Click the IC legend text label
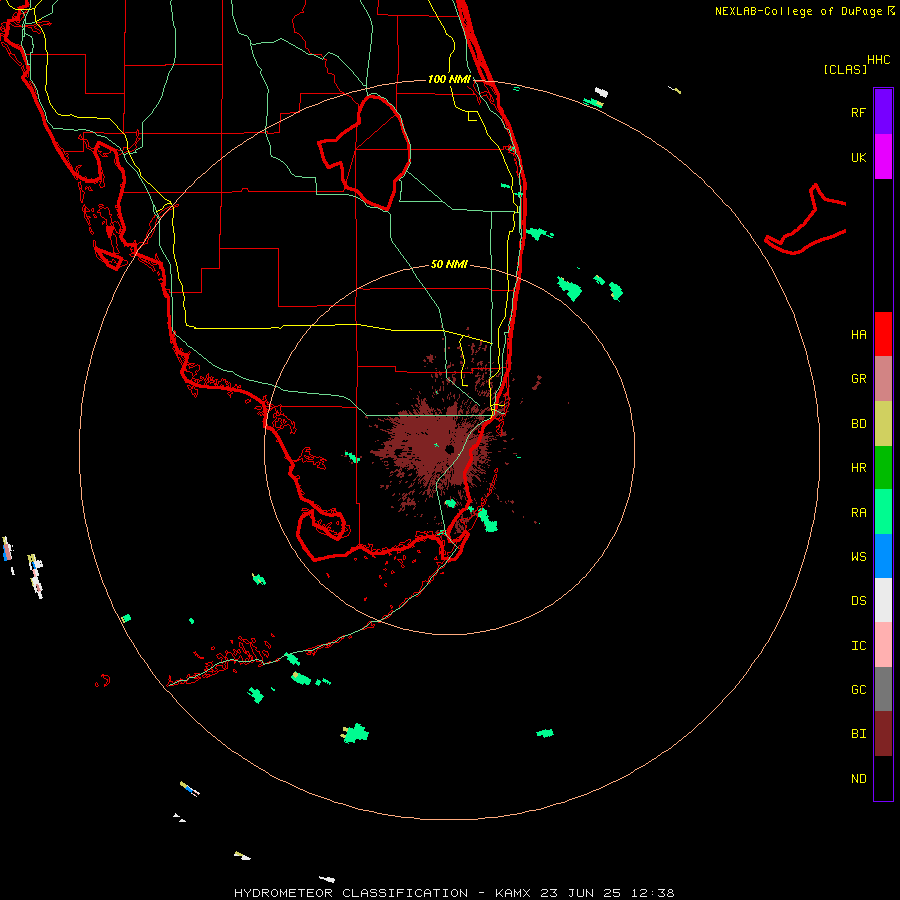This screenshot has width=900, height=900. 858,646
